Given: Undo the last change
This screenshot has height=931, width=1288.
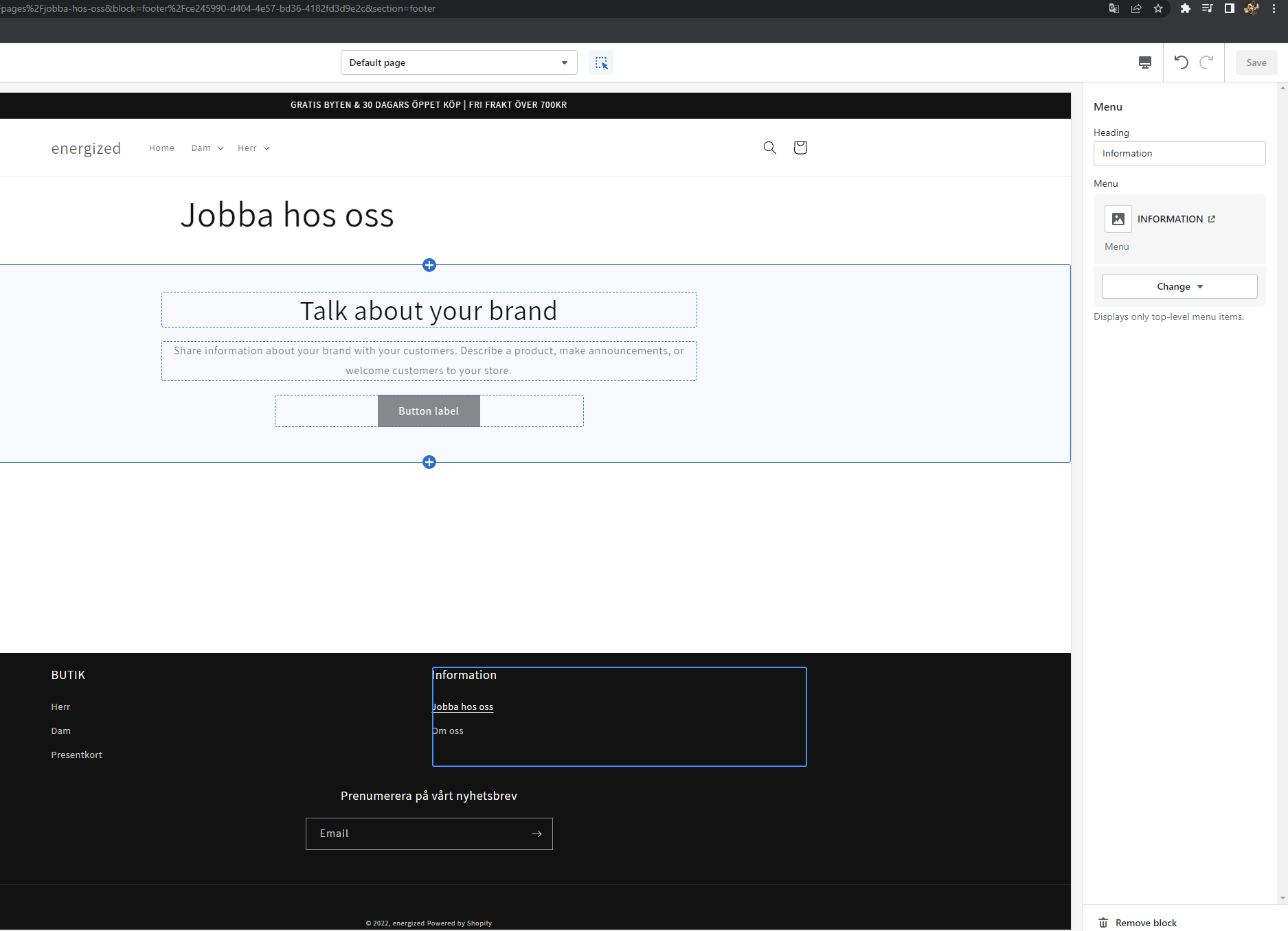Looking at the screenshot, I should [1181, 62].
